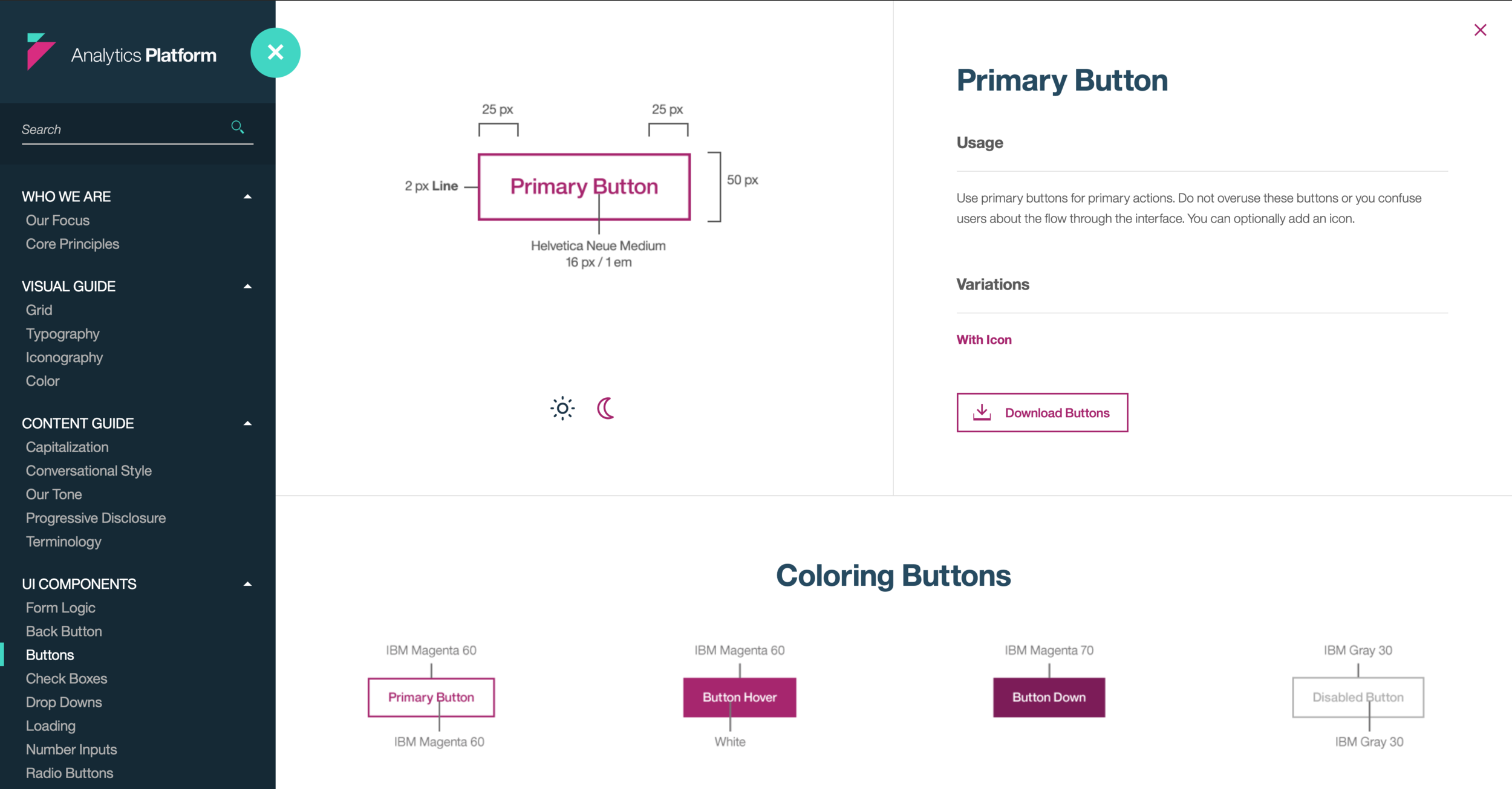Open the With Icon variation link
1512x789 pixels.
pyautogui.click(x=983, y=339)
